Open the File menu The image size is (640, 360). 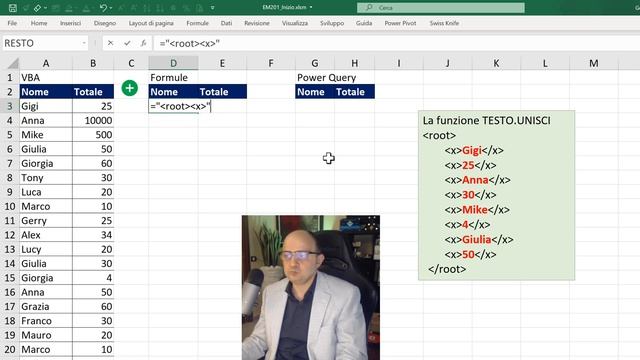[x=12, y=23]
